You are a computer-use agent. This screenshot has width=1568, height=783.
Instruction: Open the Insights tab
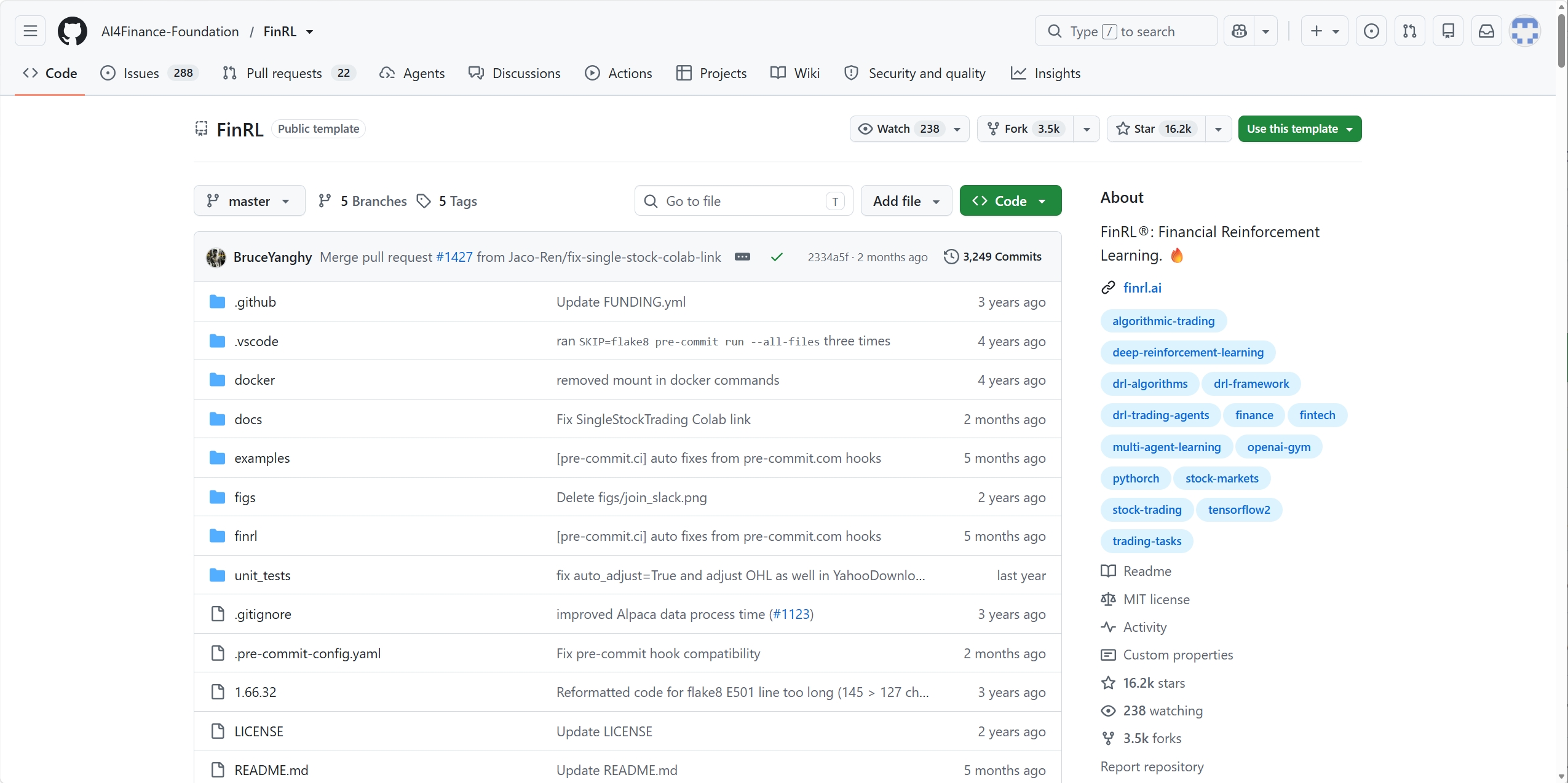[1045, 73]
